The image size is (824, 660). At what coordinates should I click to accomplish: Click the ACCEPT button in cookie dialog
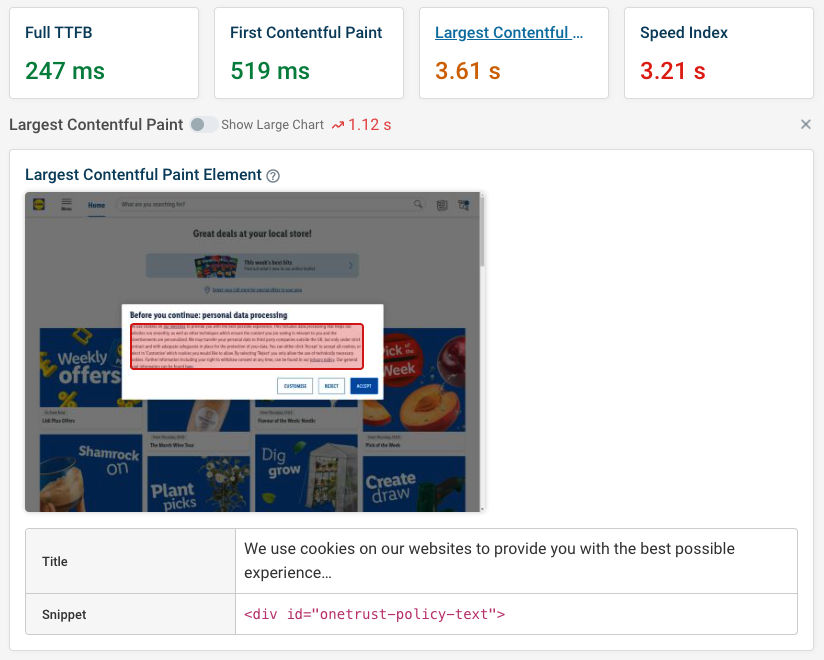point(364,386)
